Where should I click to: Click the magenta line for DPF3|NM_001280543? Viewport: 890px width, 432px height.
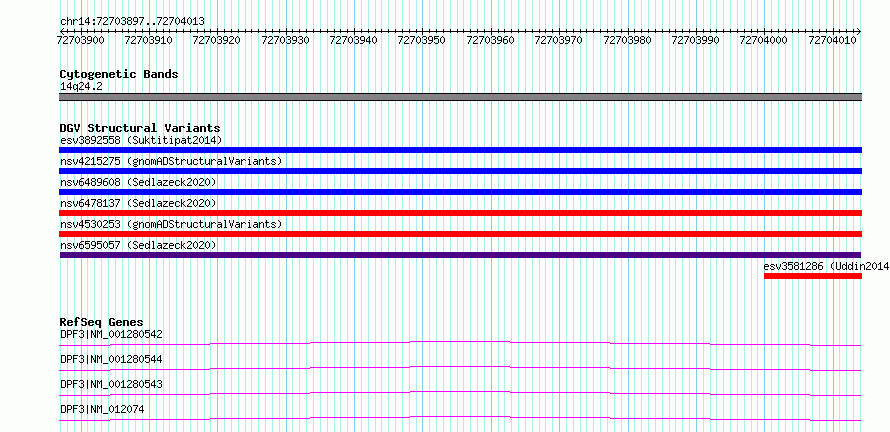pos(460,393)
